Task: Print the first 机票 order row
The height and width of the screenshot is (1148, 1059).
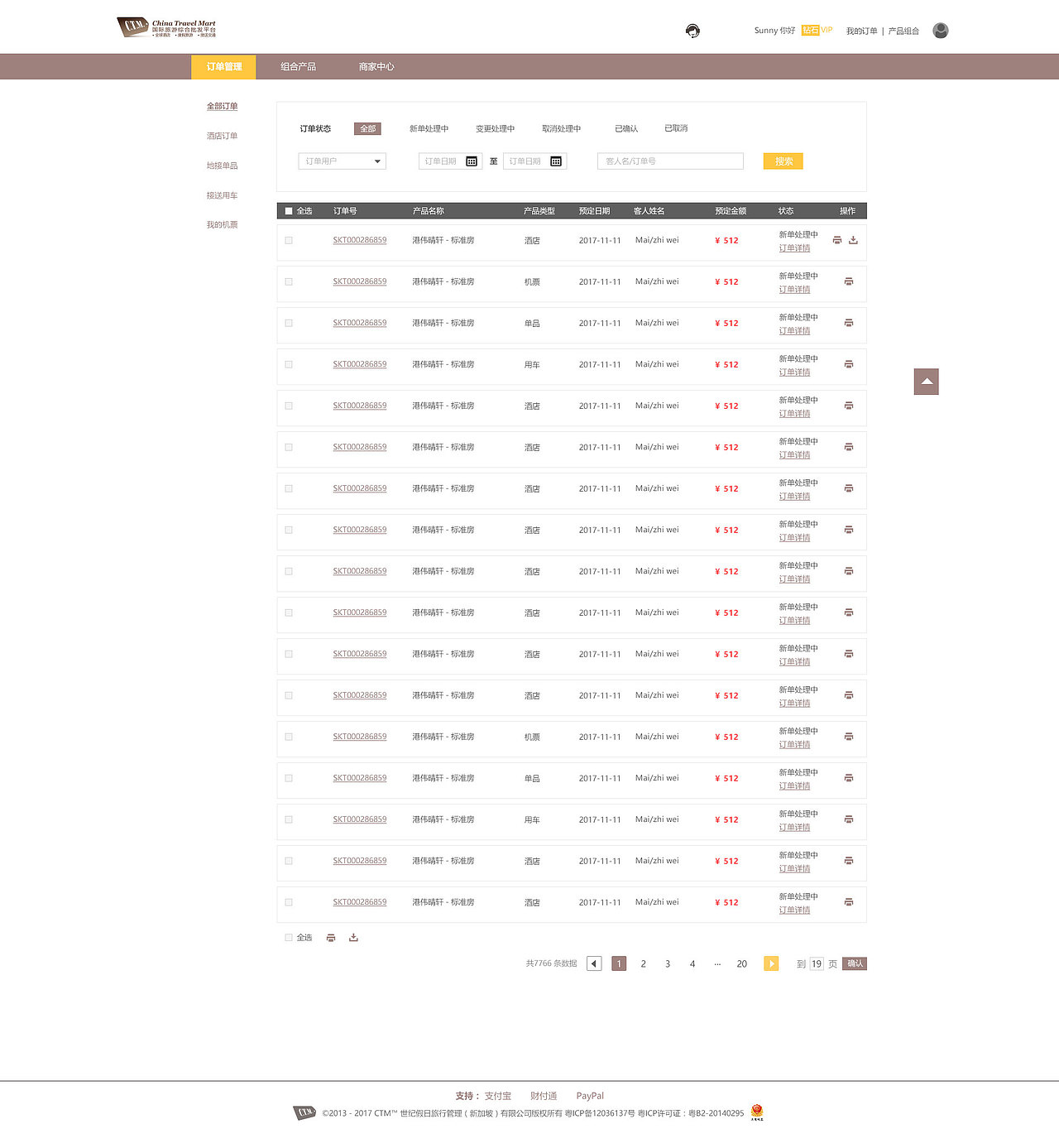Action: (x=848, y=281)
